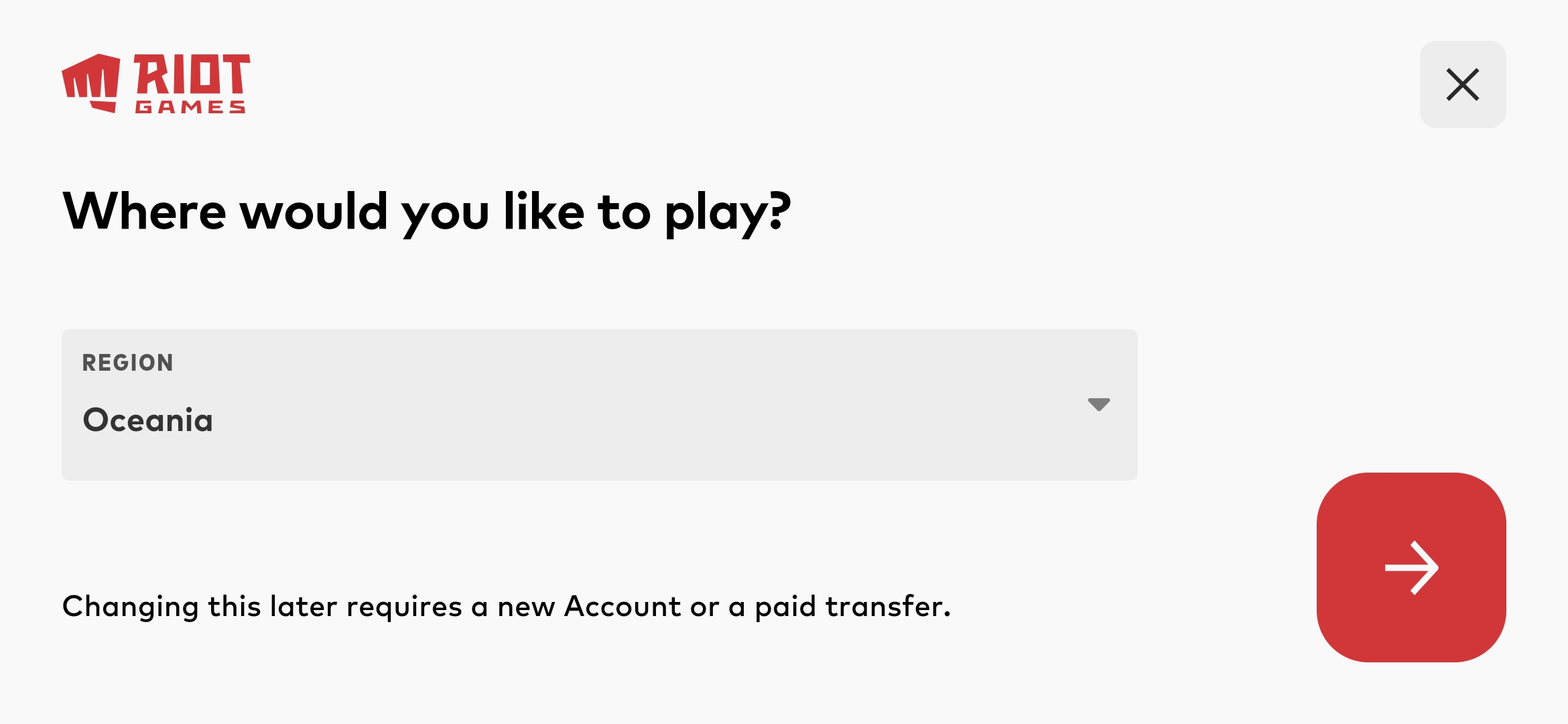The height and width of the screenshot is (724, 1568).
Task: Click the 'Where would you like to play?' heading
Action: click(427, 212)
